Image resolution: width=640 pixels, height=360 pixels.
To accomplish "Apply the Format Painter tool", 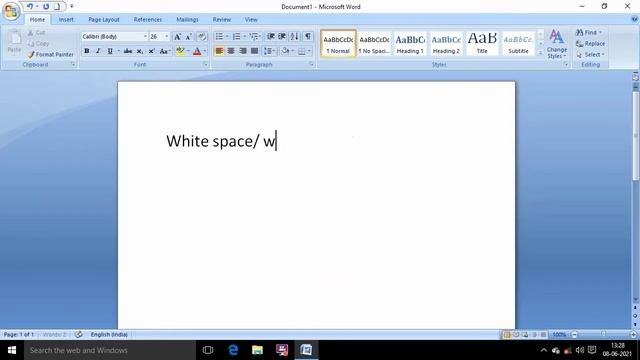I will (x=51, y=54).
